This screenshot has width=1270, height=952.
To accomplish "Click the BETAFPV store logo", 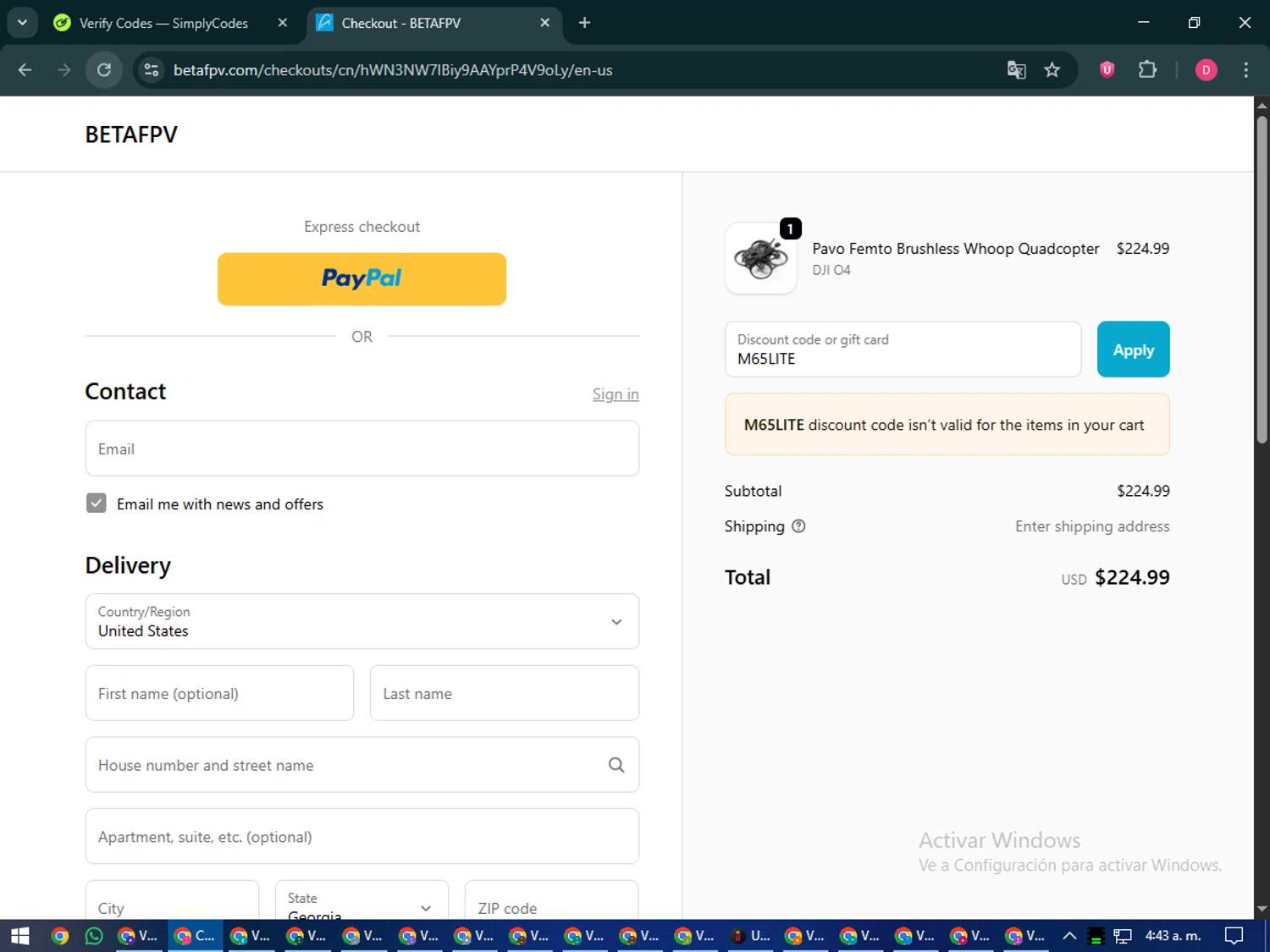I will 131,135.
